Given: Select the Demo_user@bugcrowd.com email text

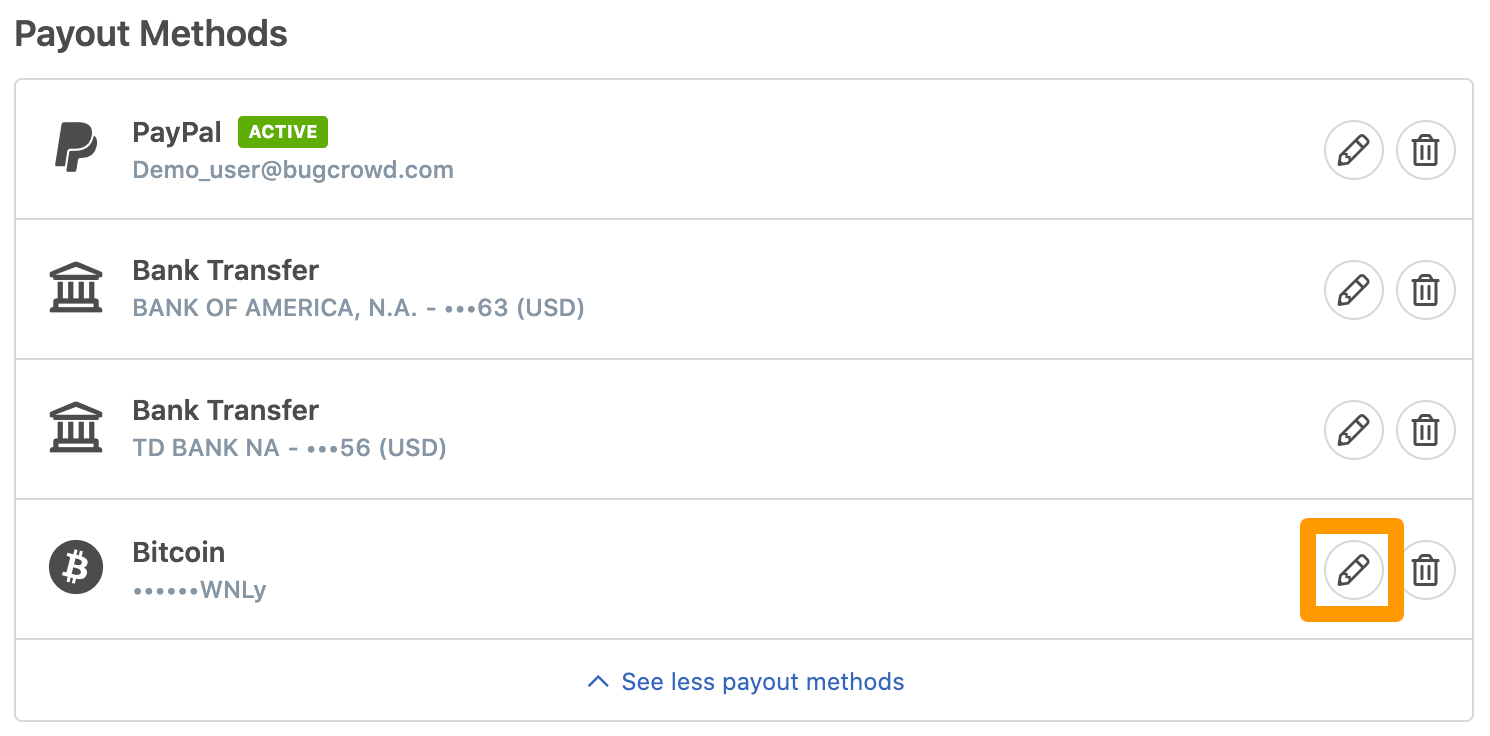Looking at the screenshot, I should [x=293, y=170].
